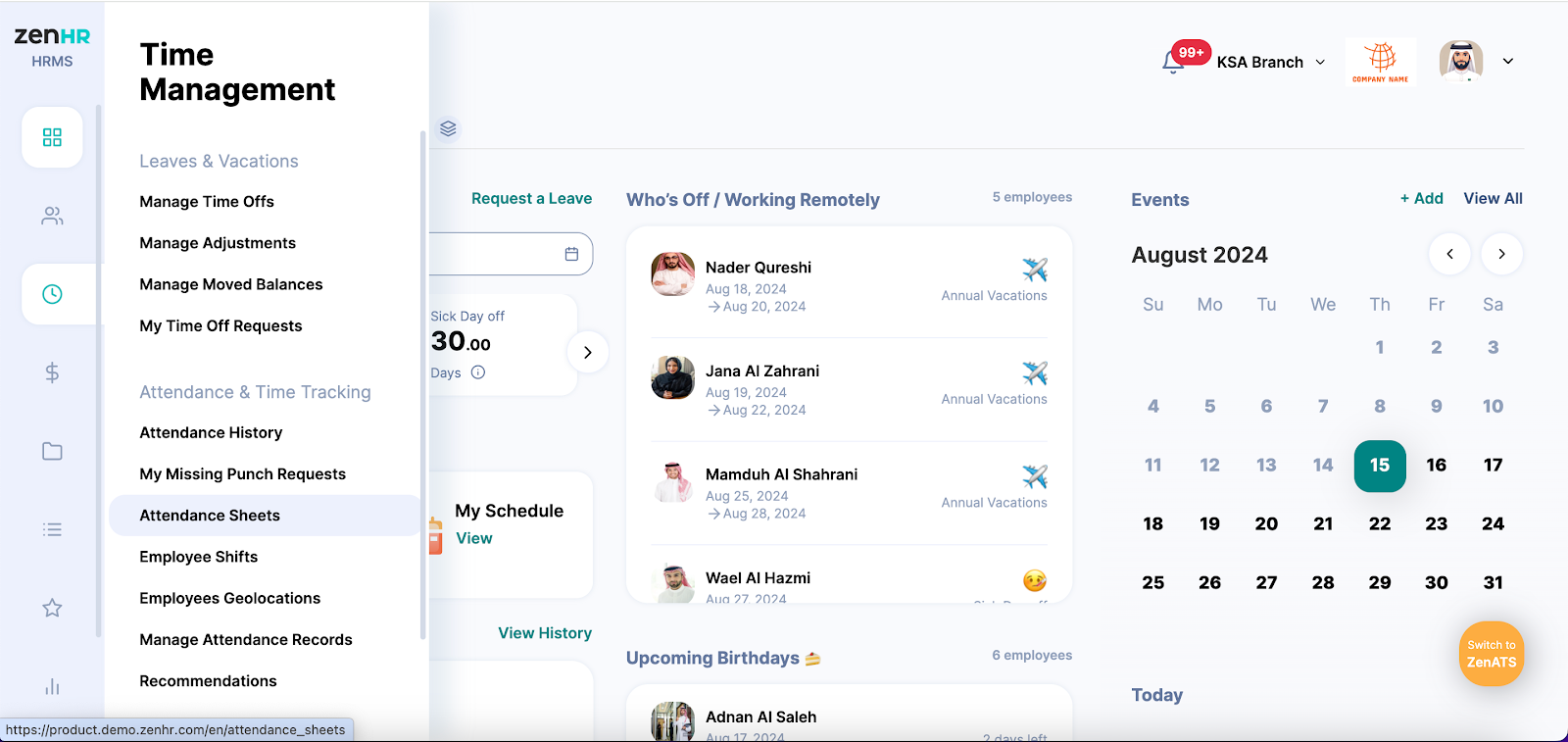
Task: Click Adnan Al Saleh's profile photo
Action: [673, 721]
